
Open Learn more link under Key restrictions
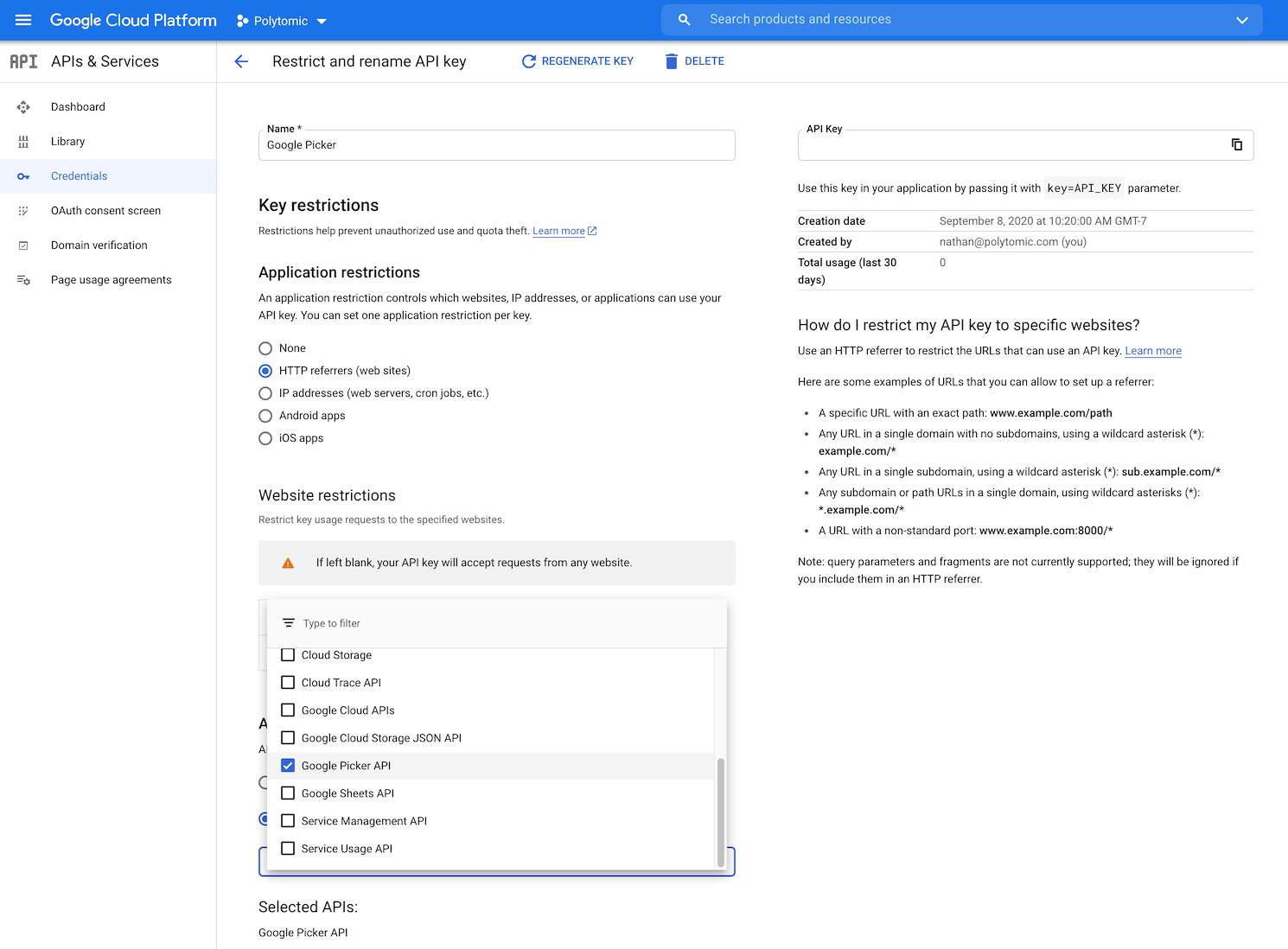pyautogui.click(x=564, y=231)
